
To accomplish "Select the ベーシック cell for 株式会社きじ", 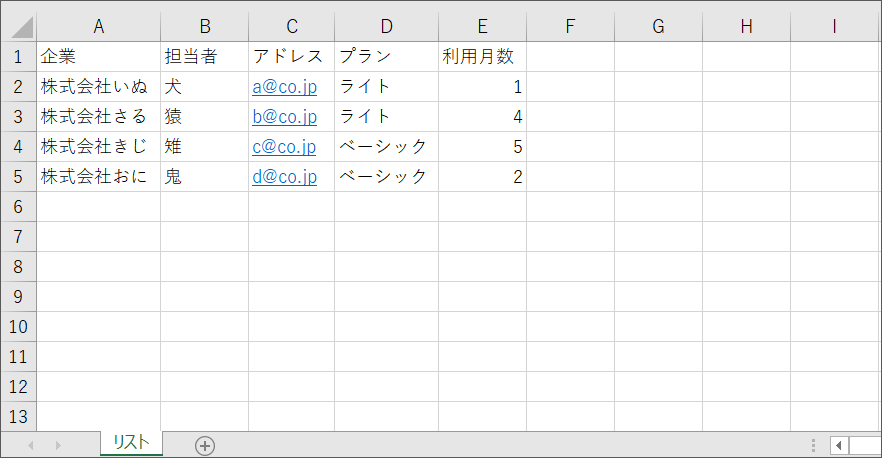I will pyautogui.click(x=384, y=147).
